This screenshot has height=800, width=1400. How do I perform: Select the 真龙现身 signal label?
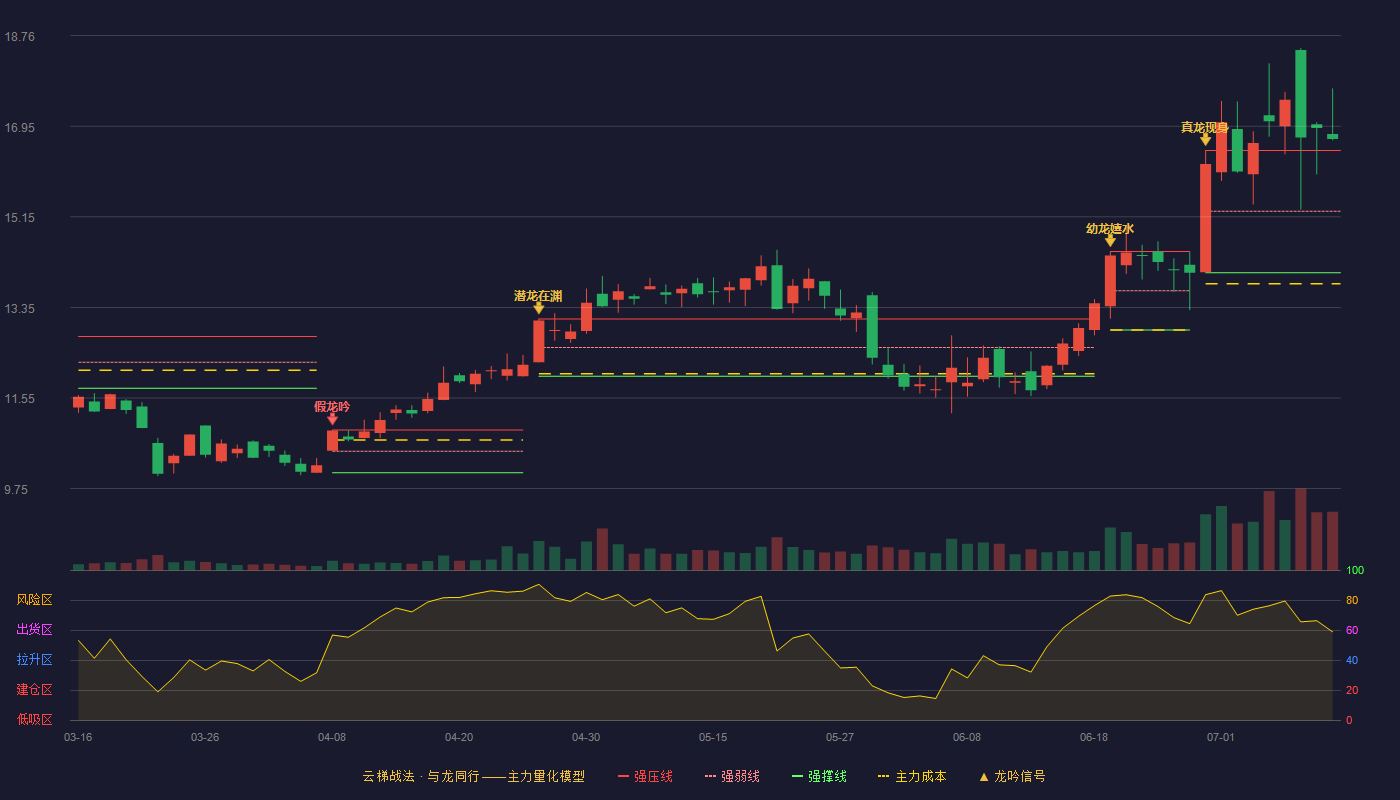pyautogui.click(x=1205, y=127)
